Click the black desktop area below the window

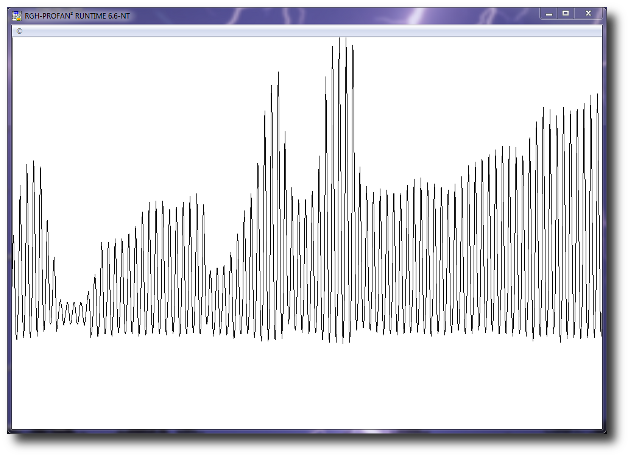[300, 447]
